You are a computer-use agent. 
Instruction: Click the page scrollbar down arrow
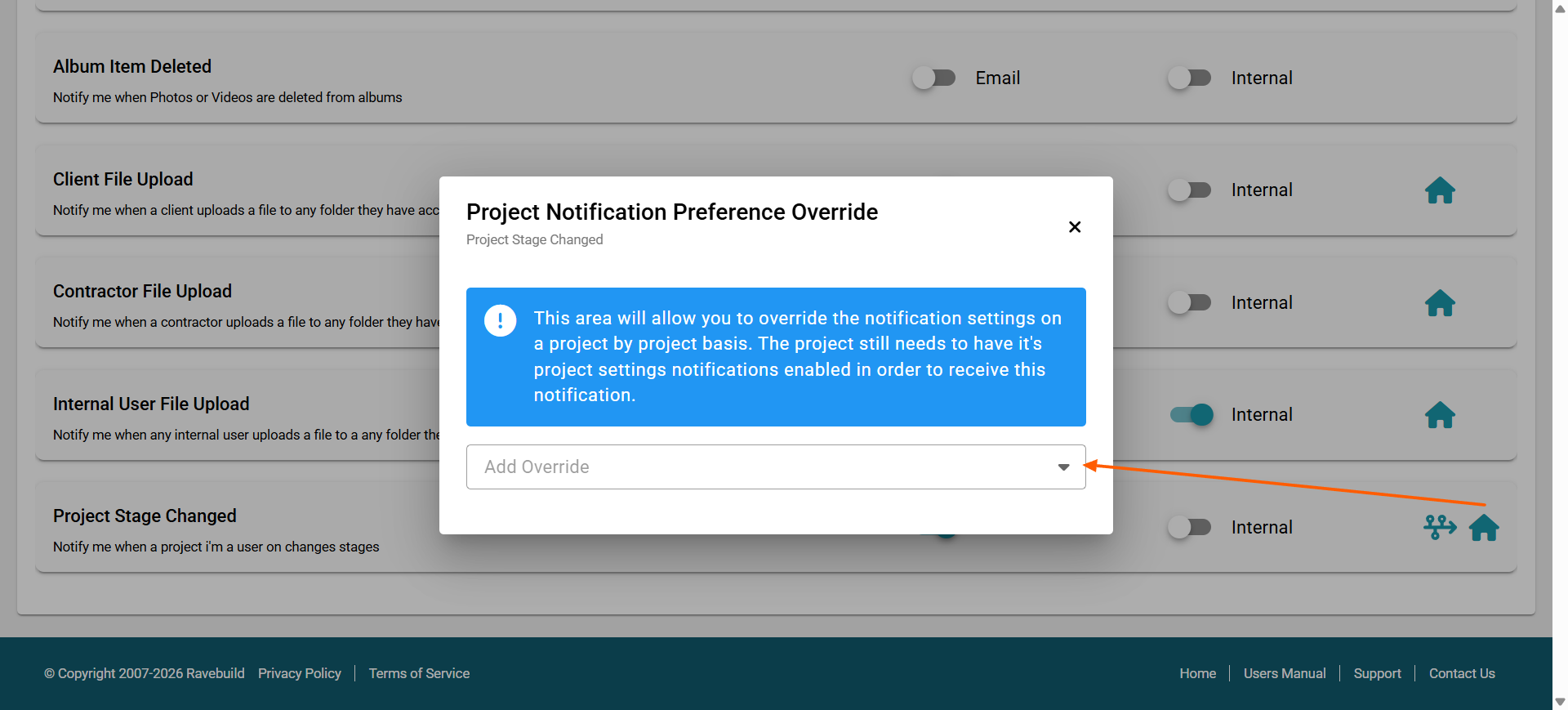coord(1560,702)
